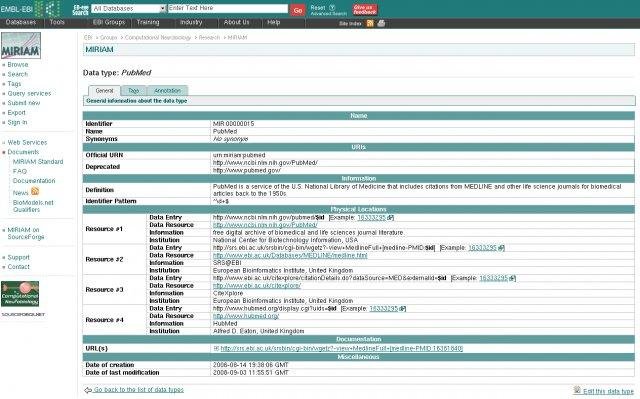Click the printer icon in top bar
The width and height of the screenshot is (640, 399).
click(381, 23)
